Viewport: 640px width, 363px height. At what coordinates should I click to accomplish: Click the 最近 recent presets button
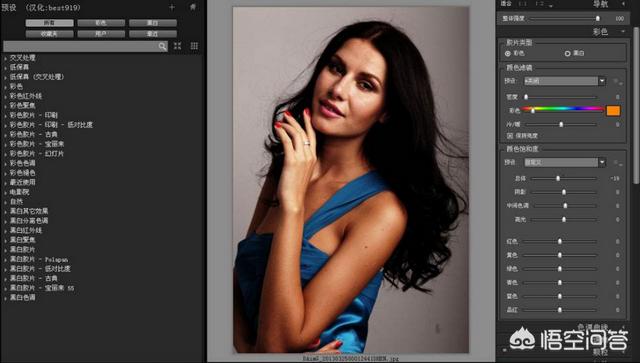coord(153,34)
